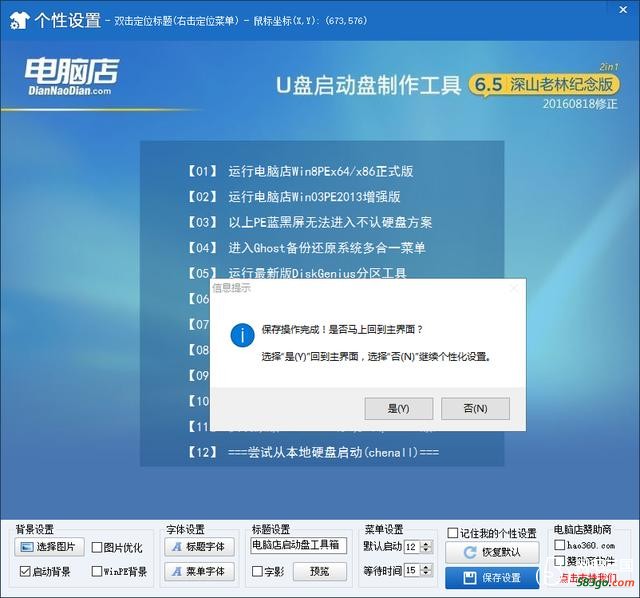Image resolution: width=640 pixels, height=598 pixels.
Task: Click the 菜单设置 group label
Action: [x=384, y=529]
